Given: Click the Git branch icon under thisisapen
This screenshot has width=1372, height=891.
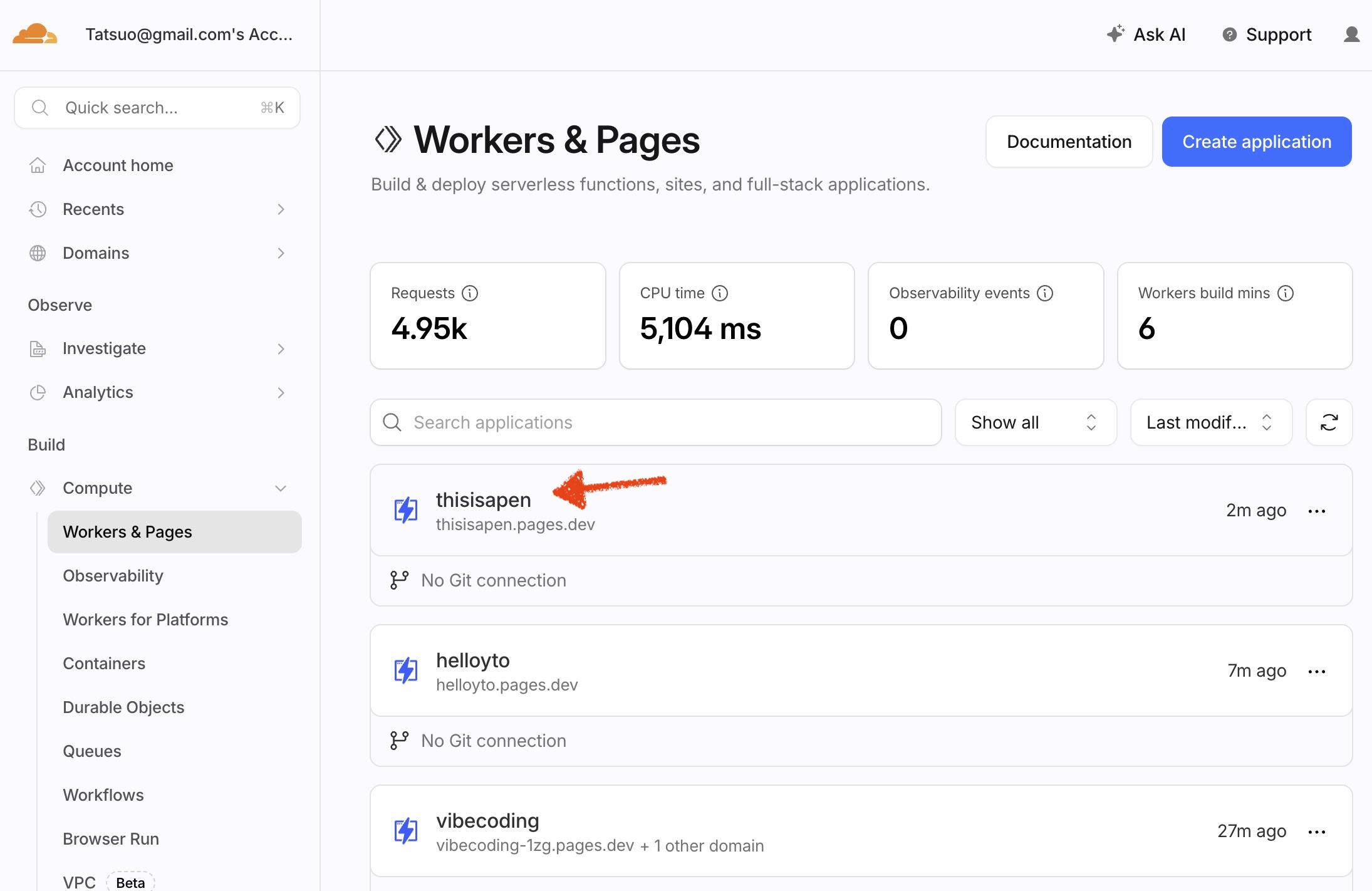Looking at the screenshot, I should click(399, 580).
